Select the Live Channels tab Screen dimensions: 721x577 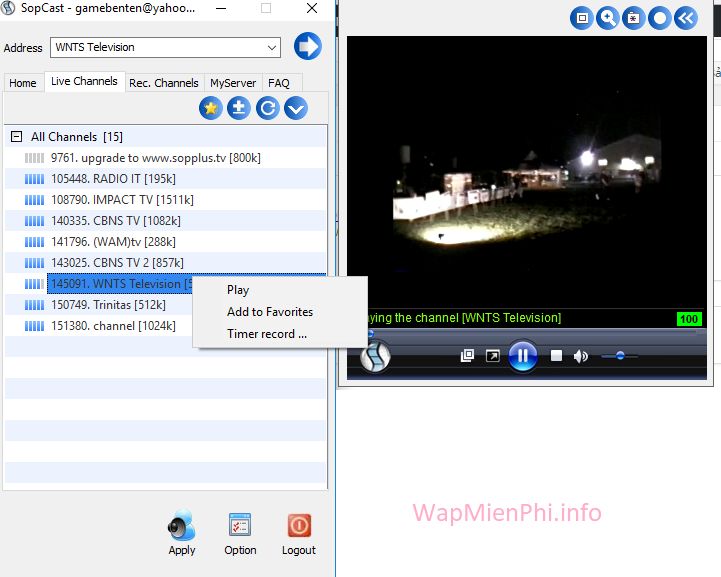(84, 81)
